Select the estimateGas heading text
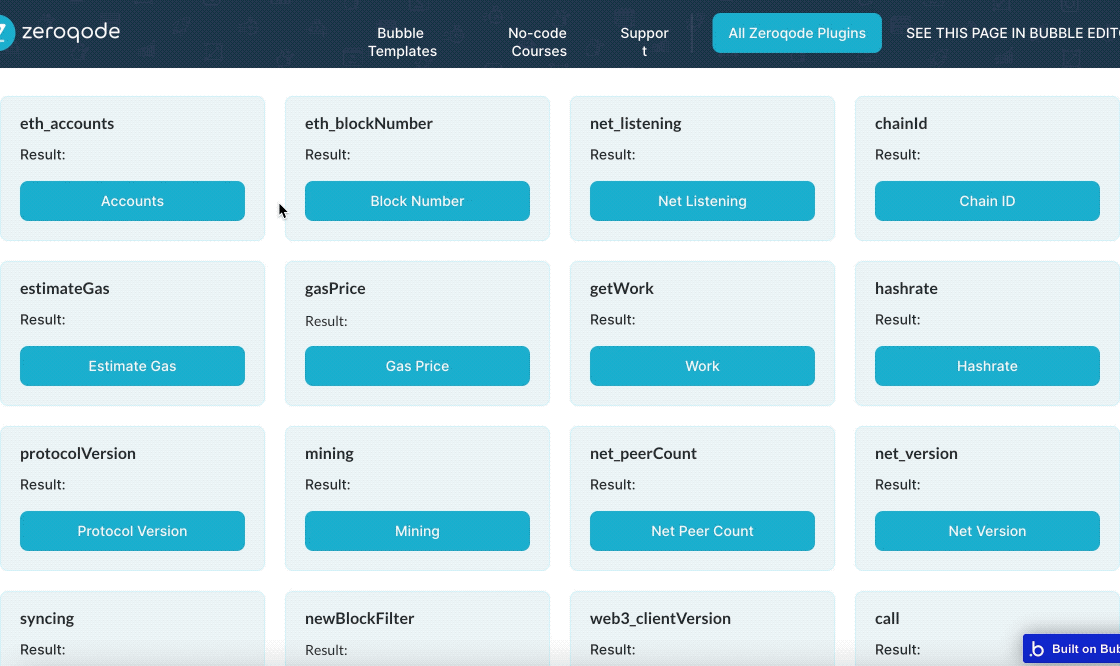 click(x=64, y=288)
